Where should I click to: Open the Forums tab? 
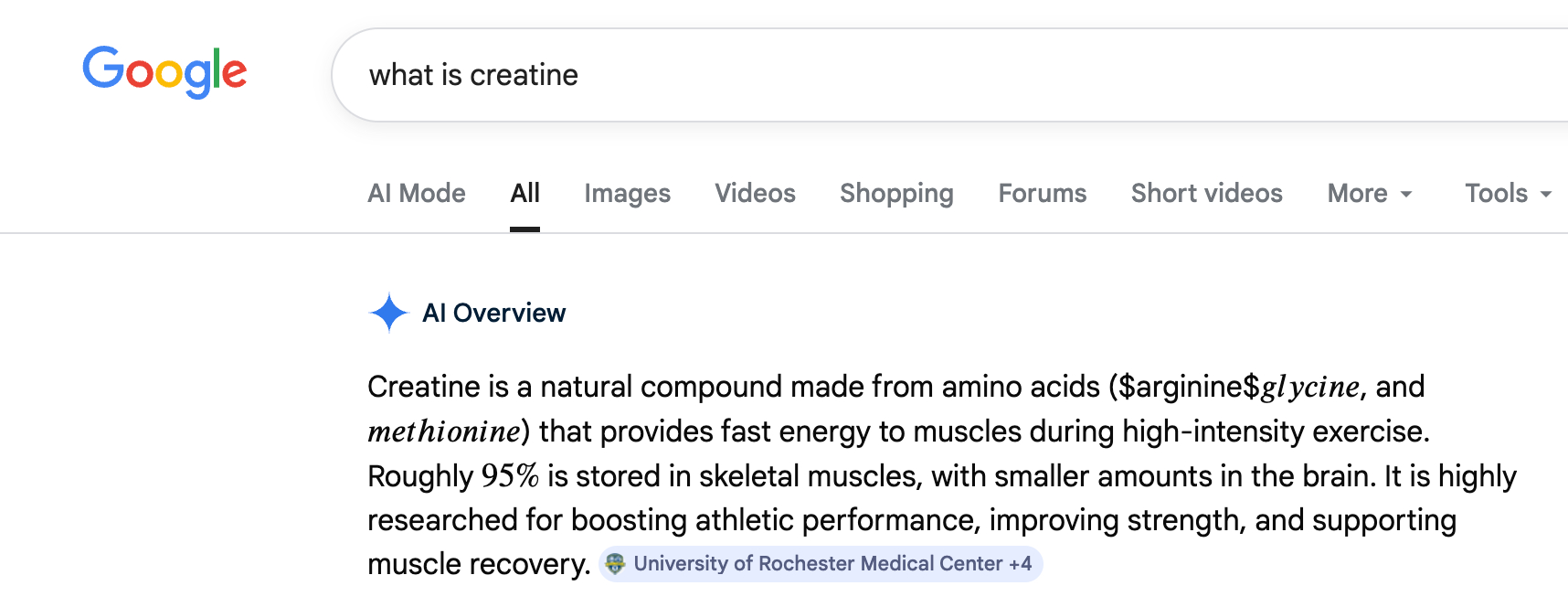[x=1043, y=194]
